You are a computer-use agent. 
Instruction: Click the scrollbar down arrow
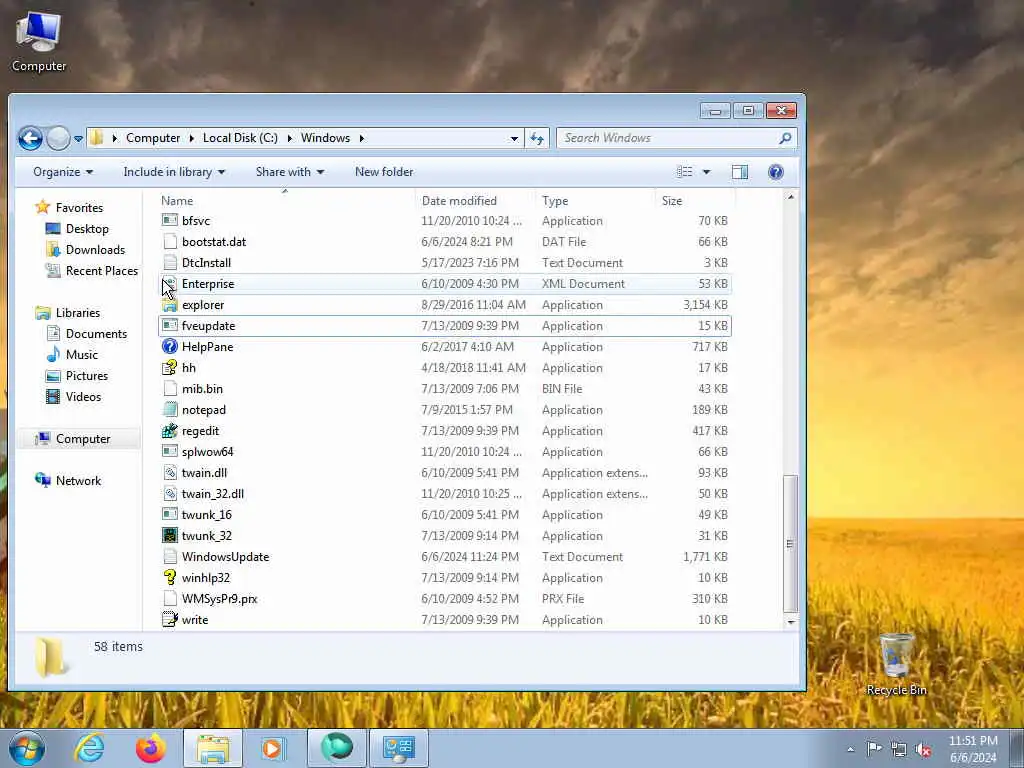(790, 622)
